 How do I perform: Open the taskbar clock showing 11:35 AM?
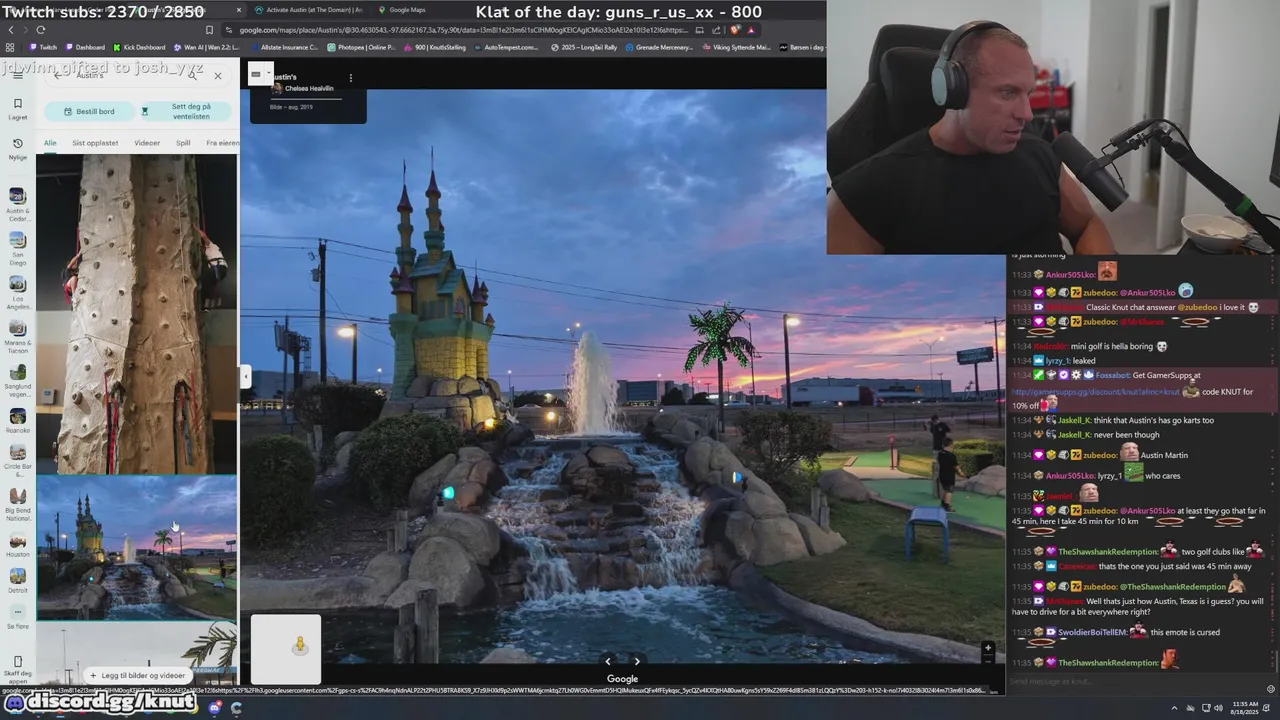tap(1246, 708)
